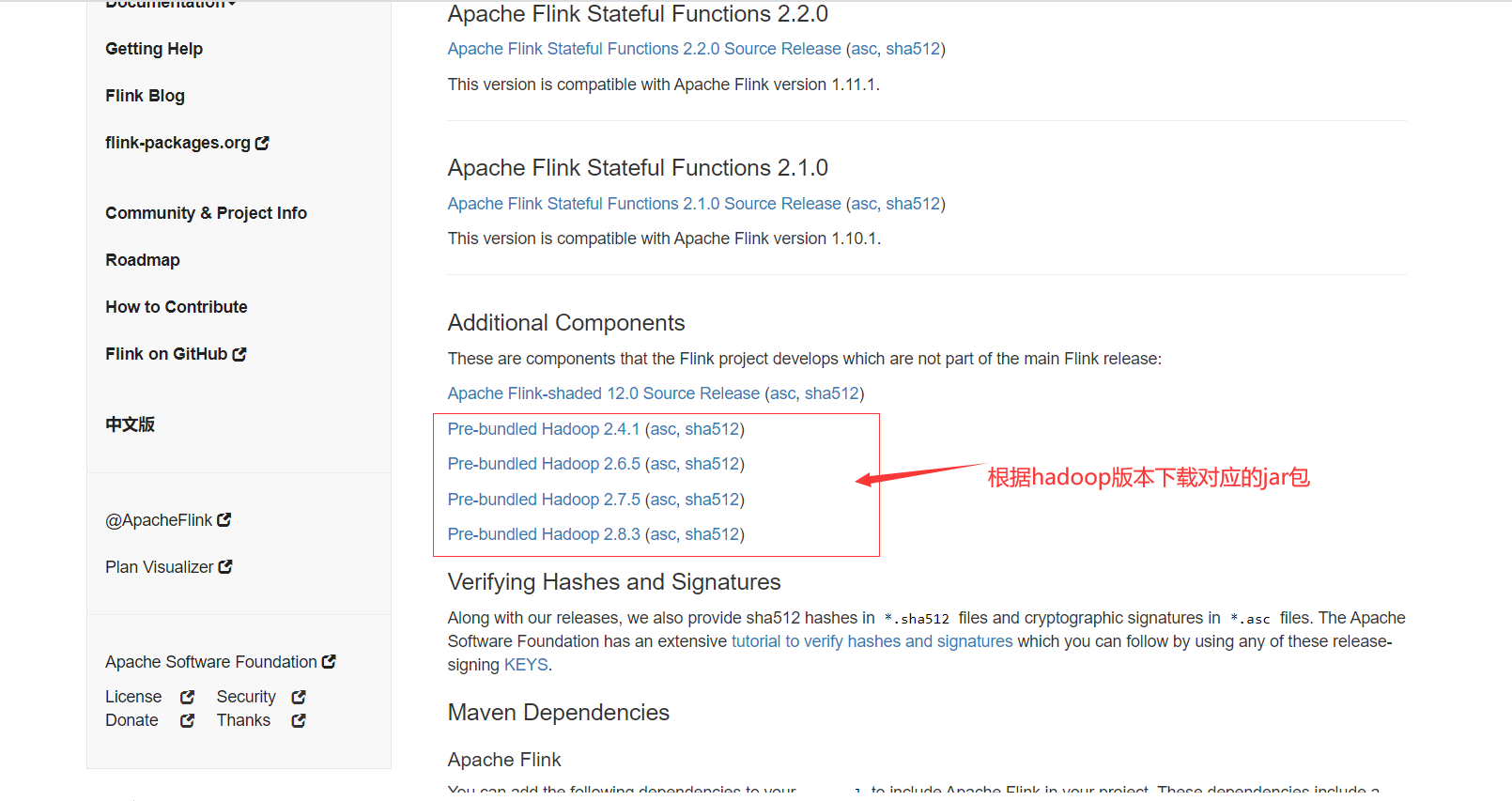Click the external link icon beside flink-packages.org

tap(264, 142)
